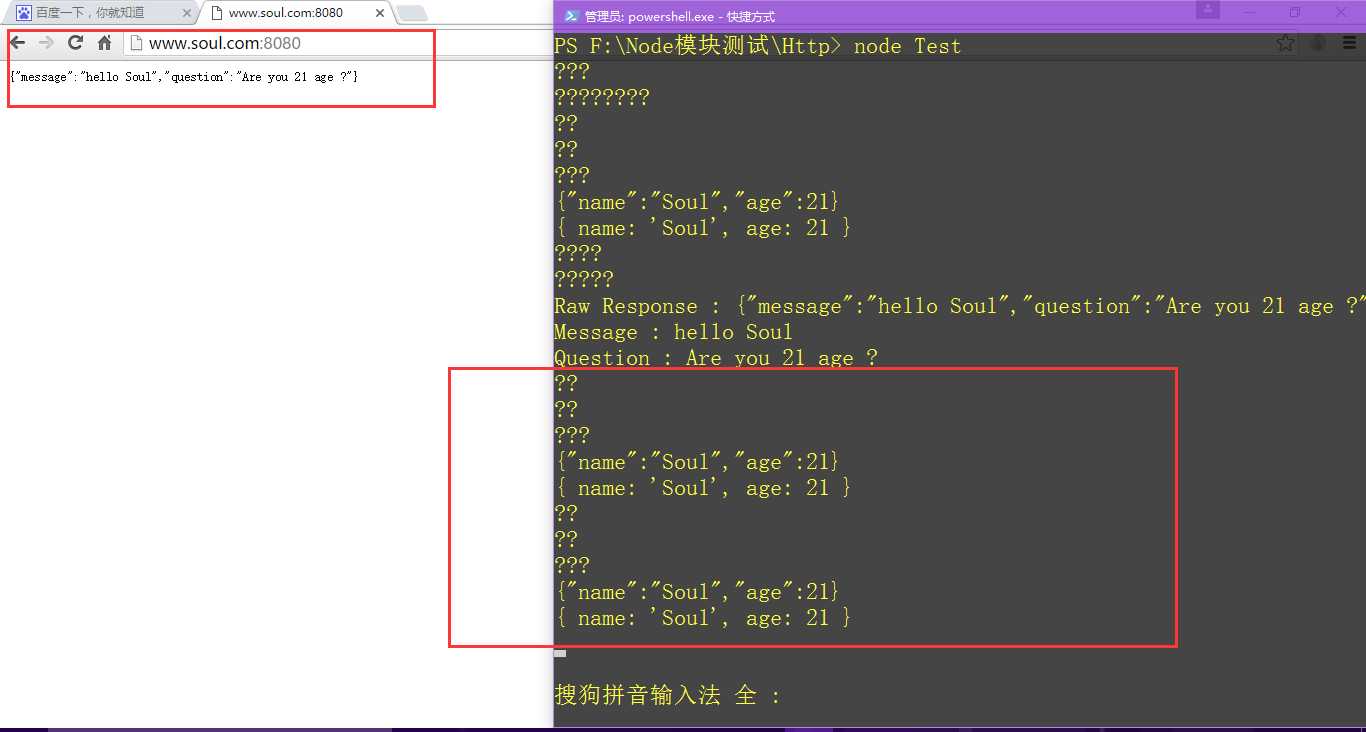The width and height of the screenshot is (1366, 732).
Task: Click the 搜狗拼音输入法 status line
Action: pos(667,695)
